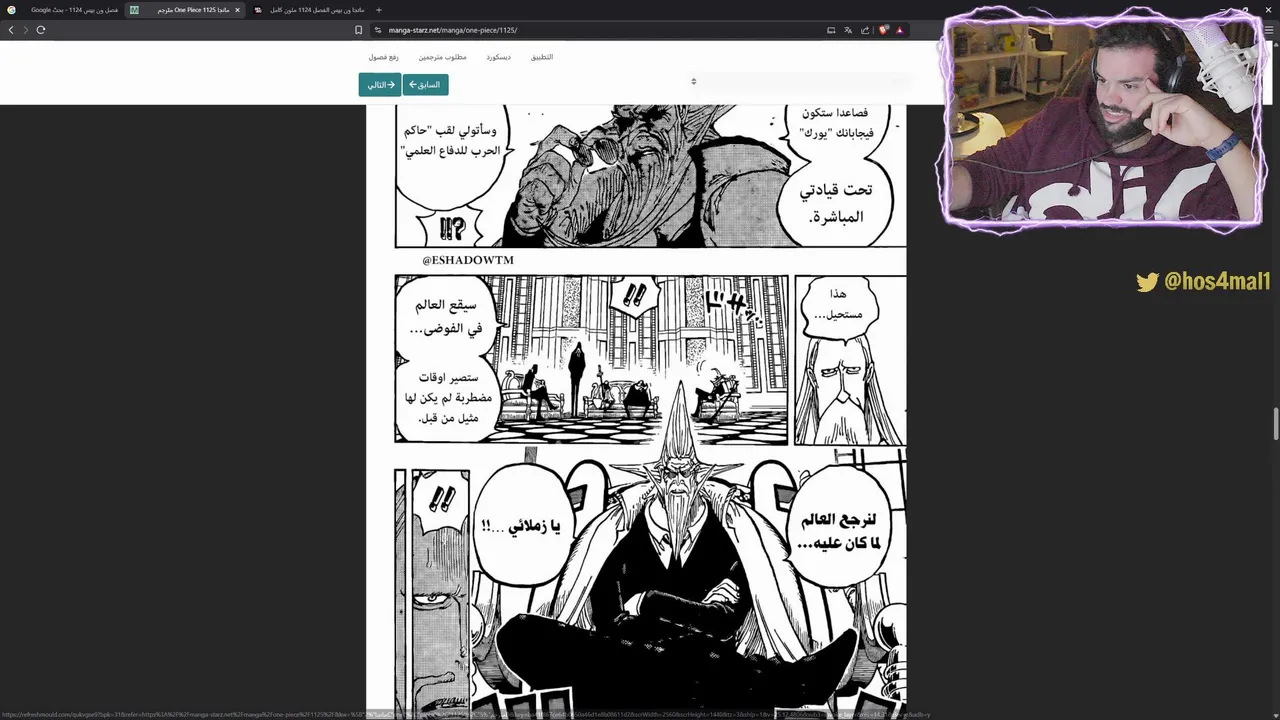This screenshot has height=720, width=1280.
Task: Go to next chapter with التالي button
Action: coord(380,85)
